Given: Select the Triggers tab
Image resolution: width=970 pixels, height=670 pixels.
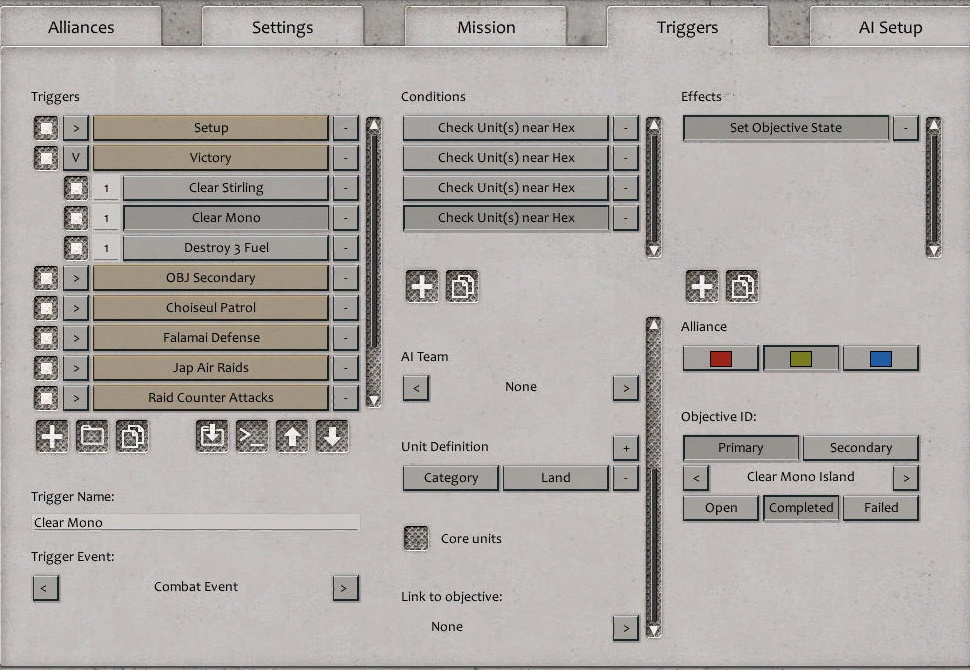Looking at the screenshot, I should [x=687, y=27].
